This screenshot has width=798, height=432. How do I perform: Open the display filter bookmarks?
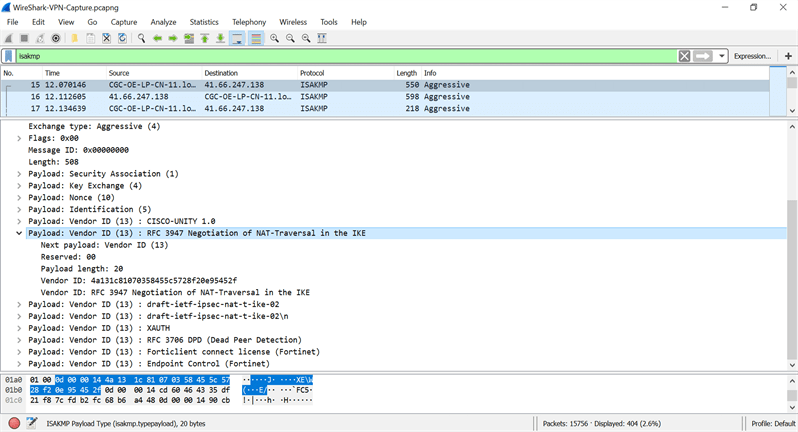coord(9,56)
